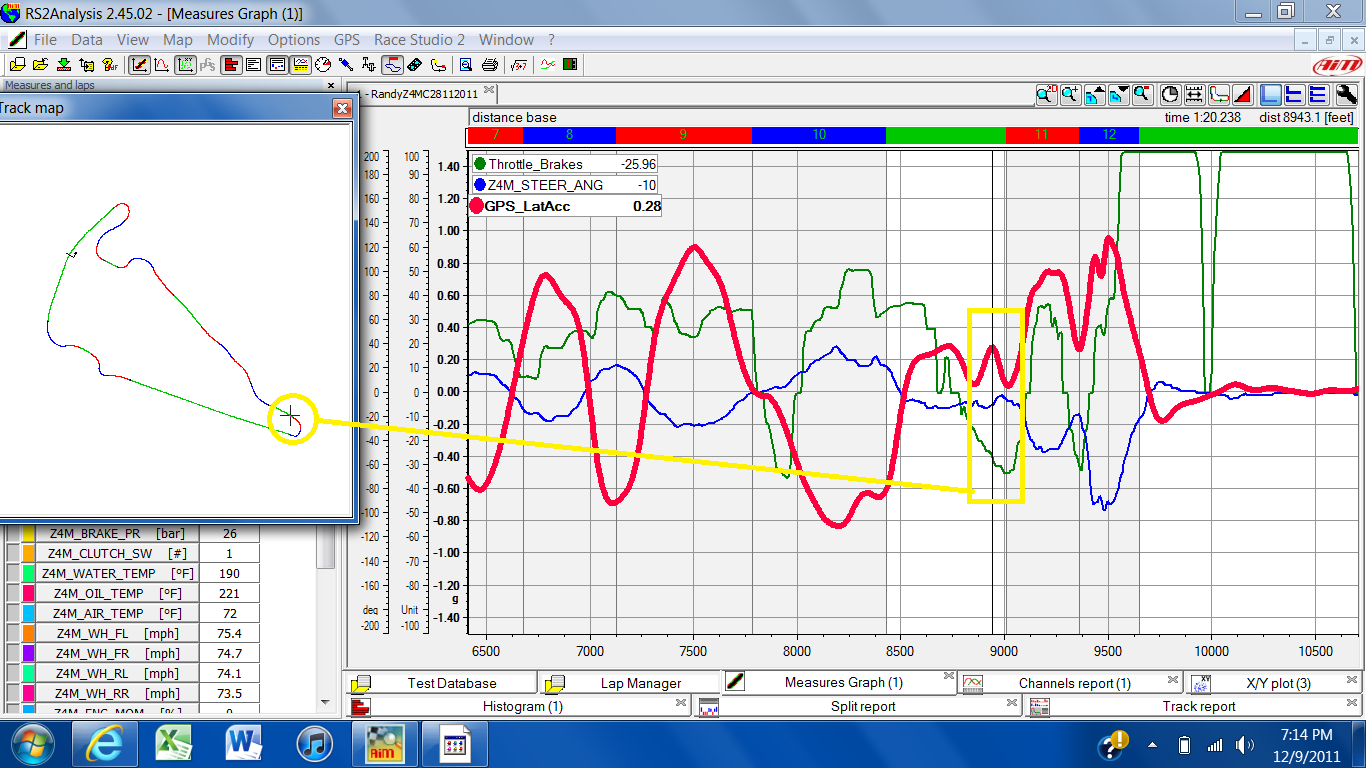Screen dimensions: 1366x768
Task: Open the Measures Graph toolbar icon with pencil
Action: tap(140, 65)
